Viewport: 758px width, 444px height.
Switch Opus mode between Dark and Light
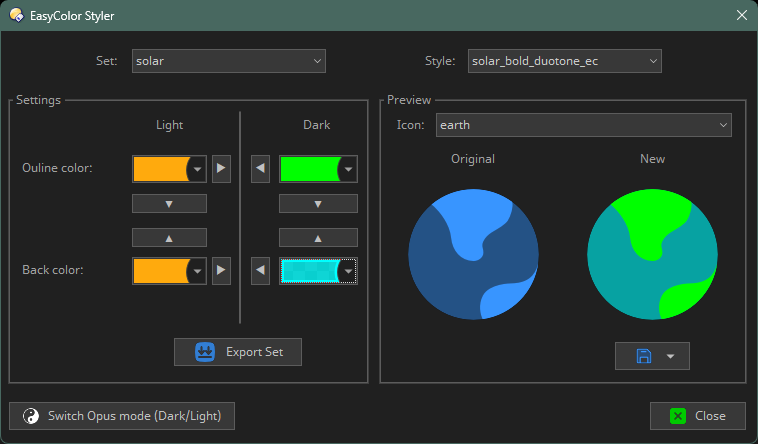[x=122, y=416]
